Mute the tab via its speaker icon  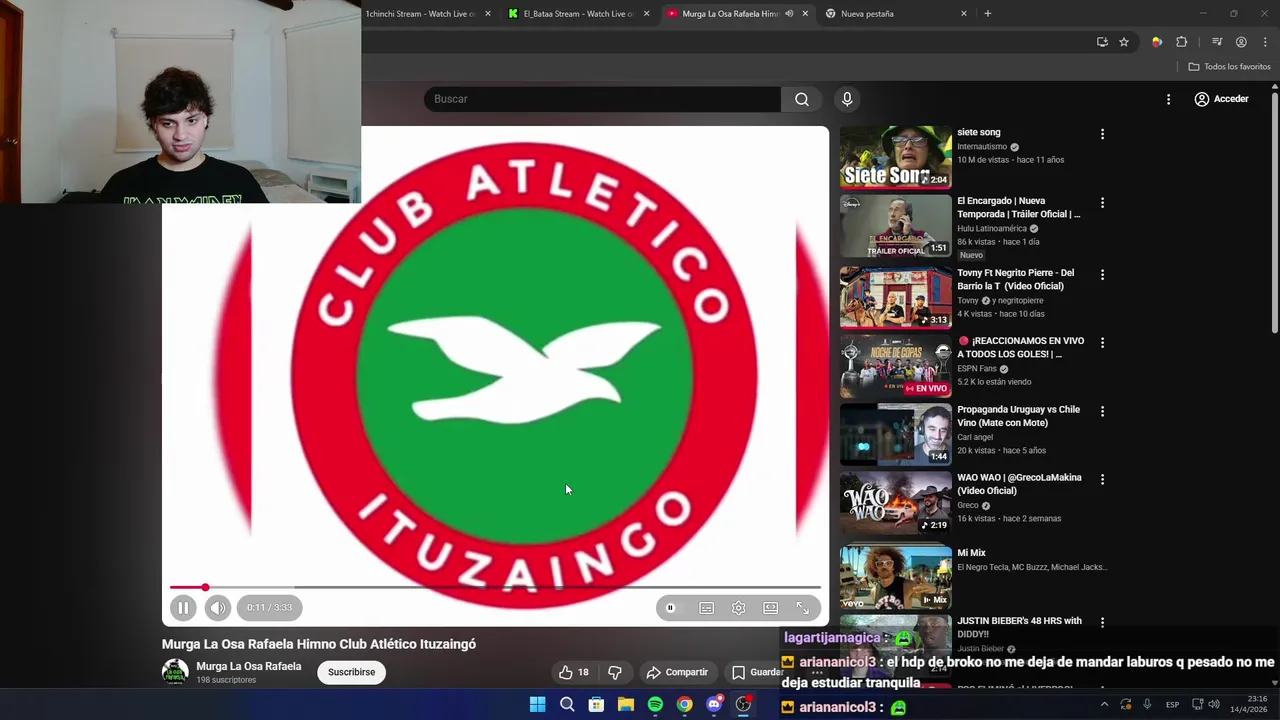point(789,14)
